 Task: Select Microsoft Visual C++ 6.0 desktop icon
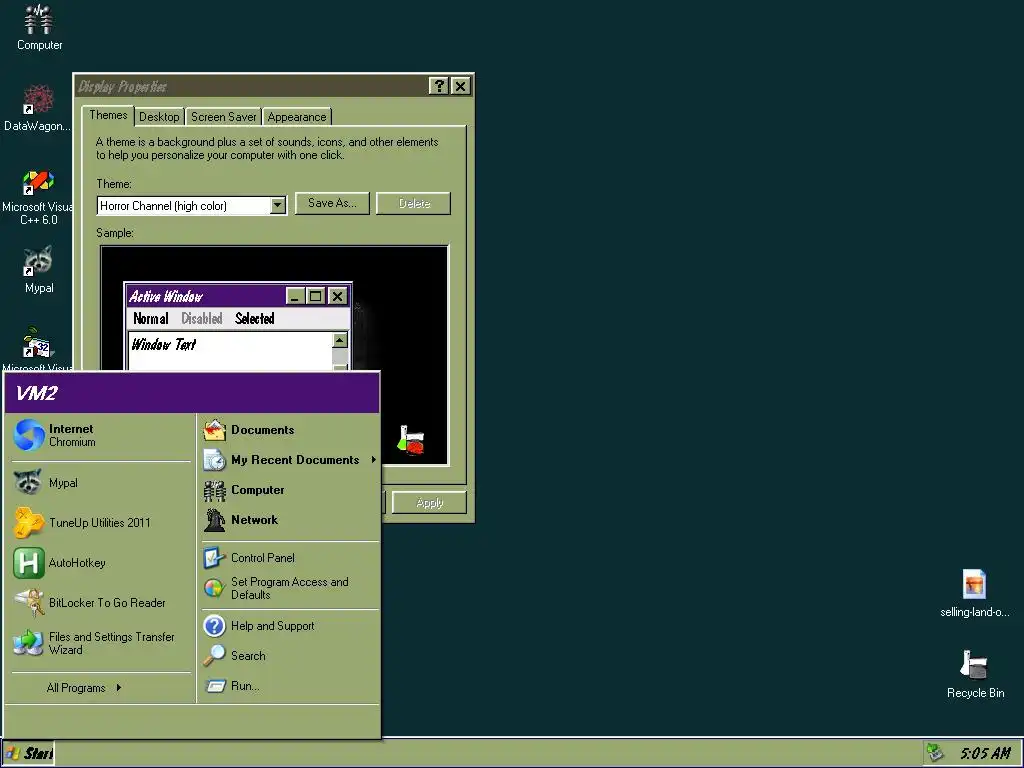tap(38, 198)
